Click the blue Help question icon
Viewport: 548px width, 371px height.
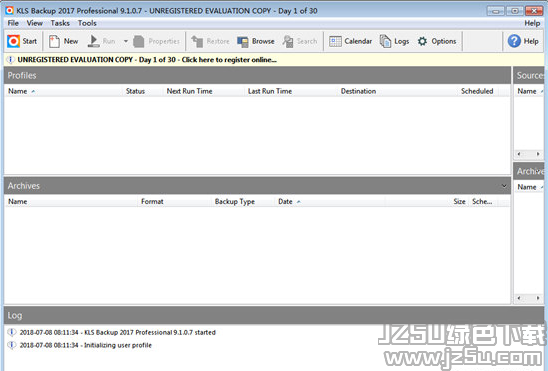pyautogui.click(x=514, y=41)
